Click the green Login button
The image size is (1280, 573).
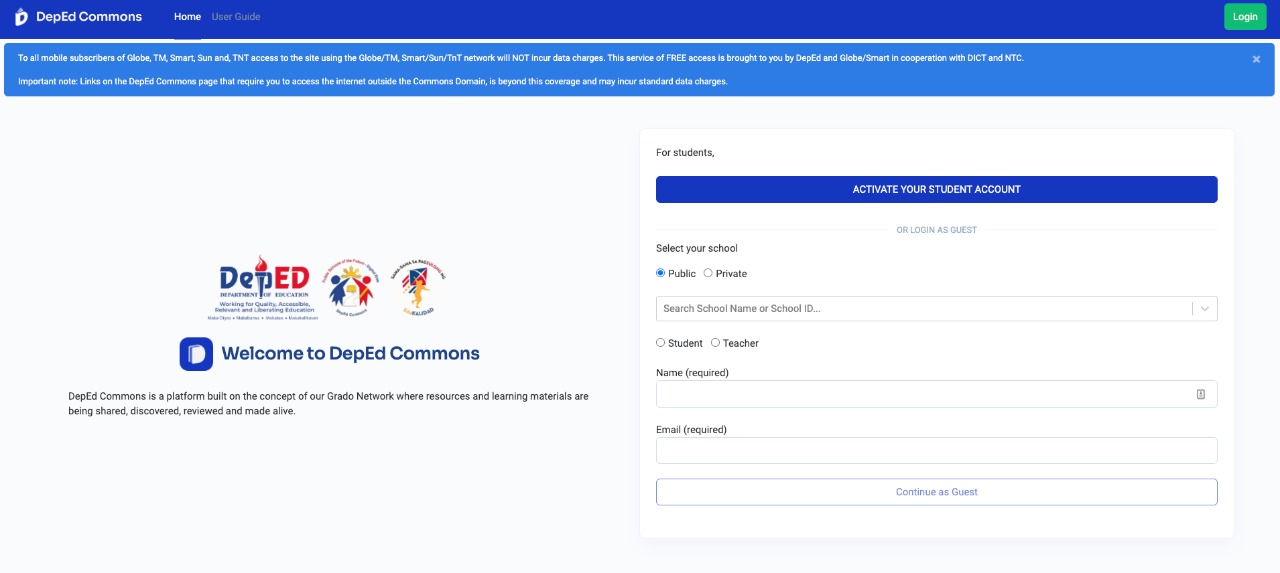(1245, 17)
